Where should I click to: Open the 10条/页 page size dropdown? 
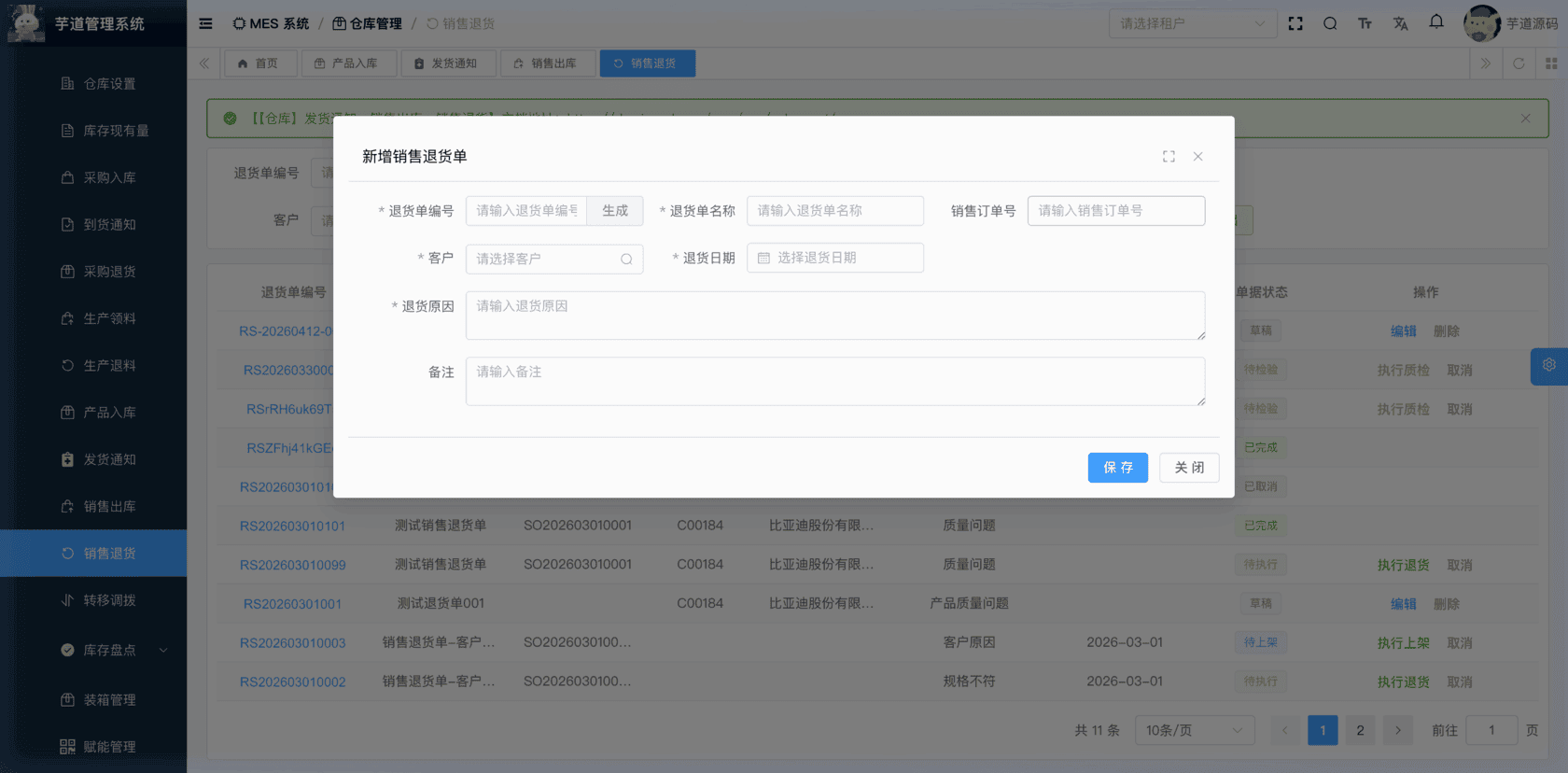coord(1195,730)
